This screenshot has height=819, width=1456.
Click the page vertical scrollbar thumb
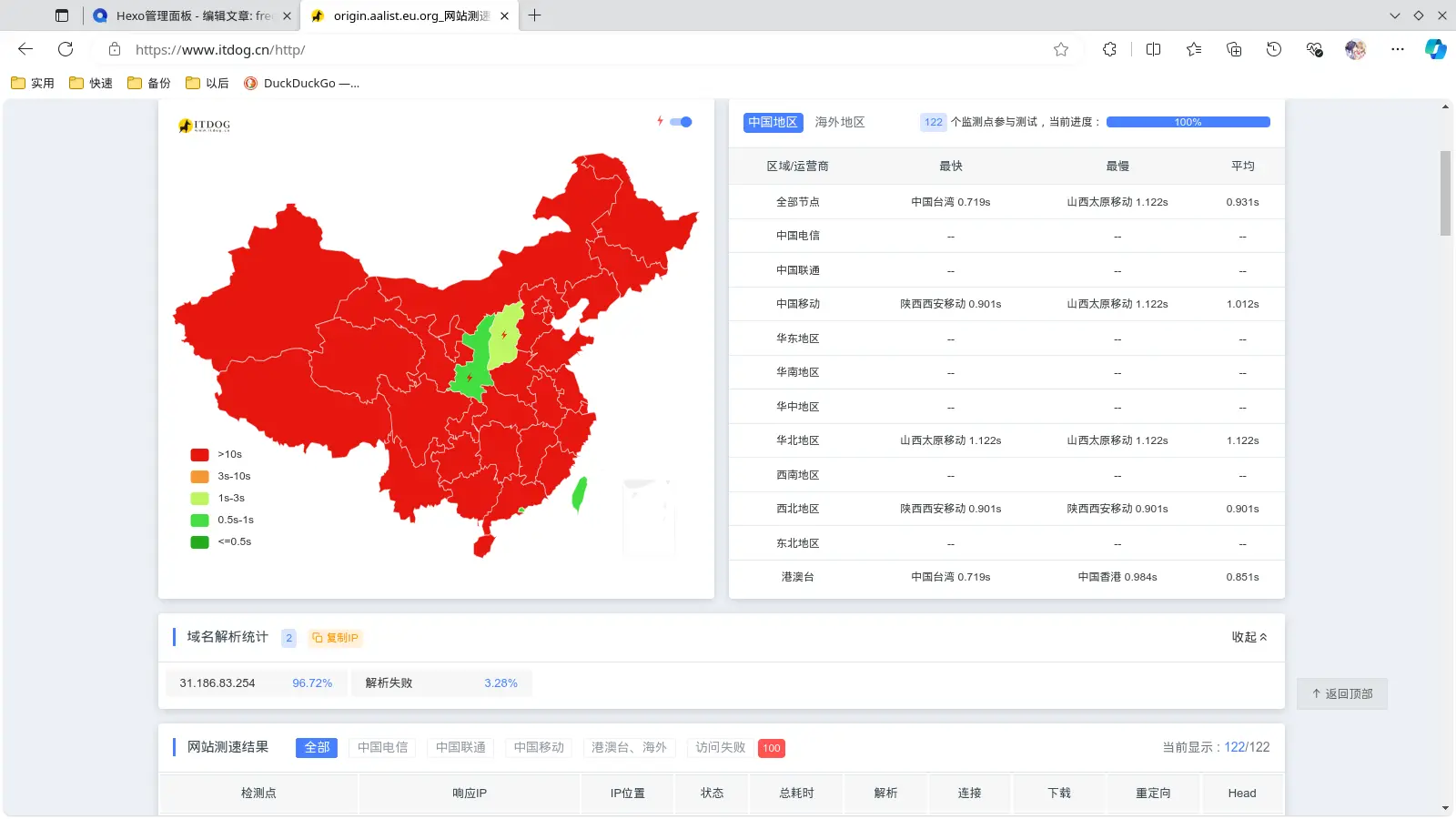(x=1445, y=193)
